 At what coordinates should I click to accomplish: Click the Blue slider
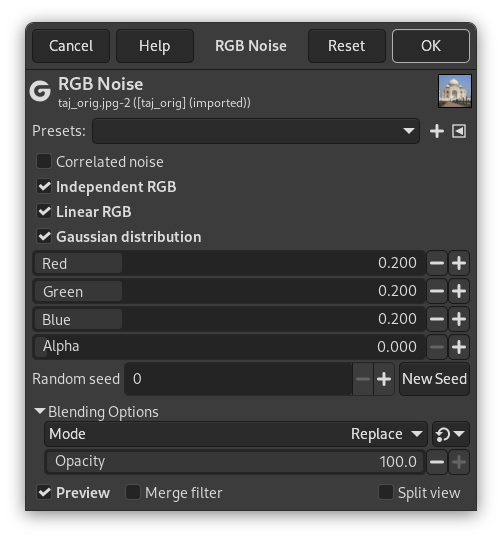[229, 319]
